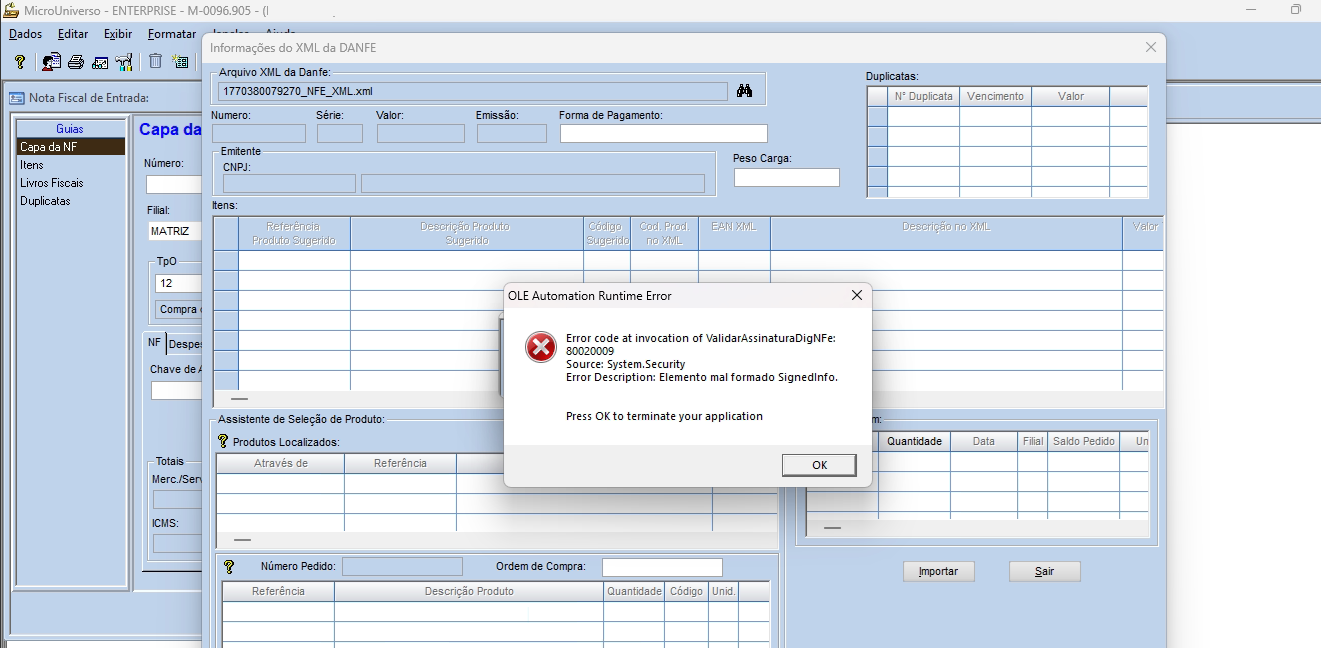Click the user with document toolbar icon
This screenshot has width=1321, height=648.
[50, 62]
